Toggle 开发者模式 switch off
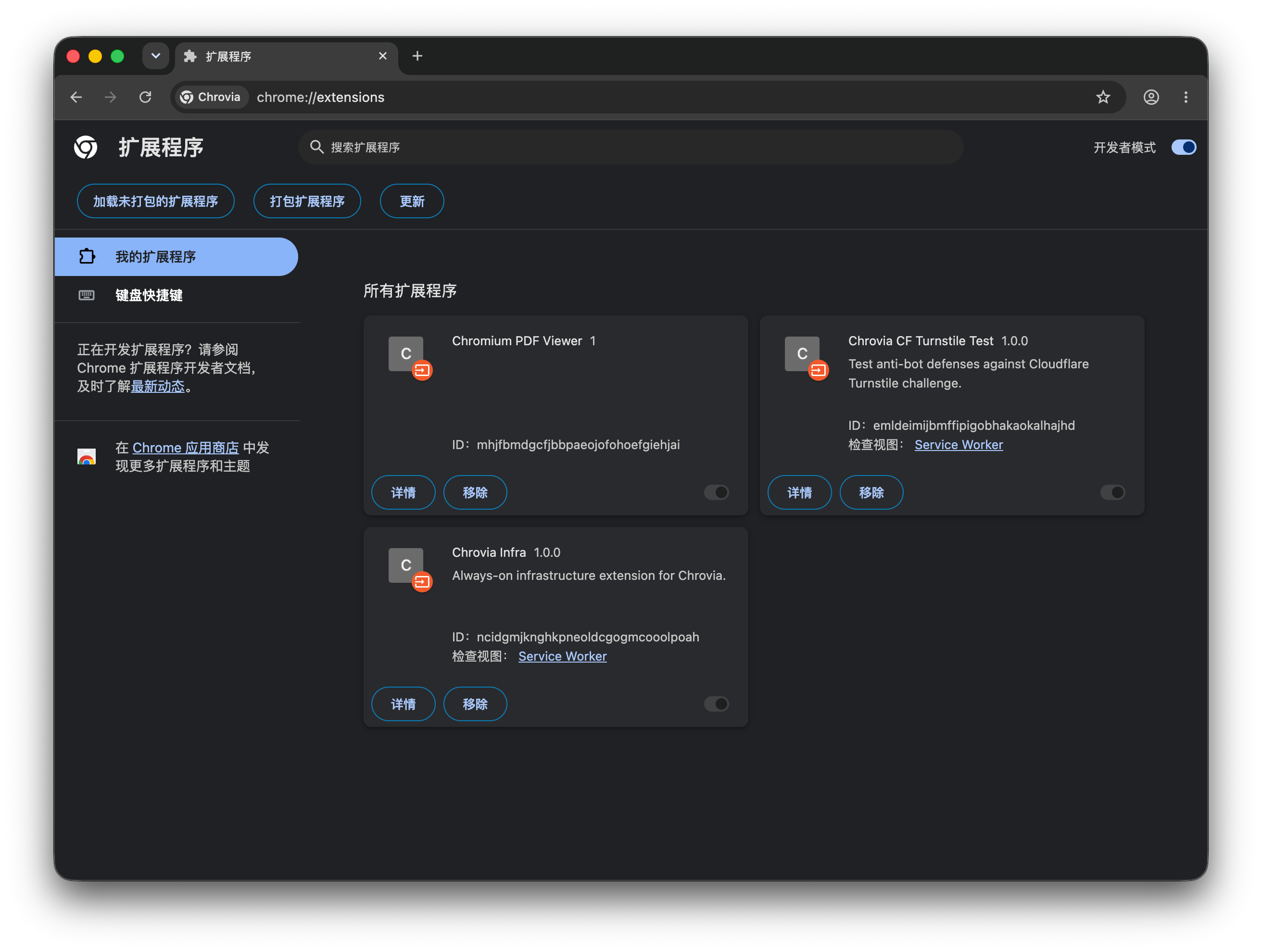Image resolution: width=1262 pixels, height=952 pixels. point(1183,147)
